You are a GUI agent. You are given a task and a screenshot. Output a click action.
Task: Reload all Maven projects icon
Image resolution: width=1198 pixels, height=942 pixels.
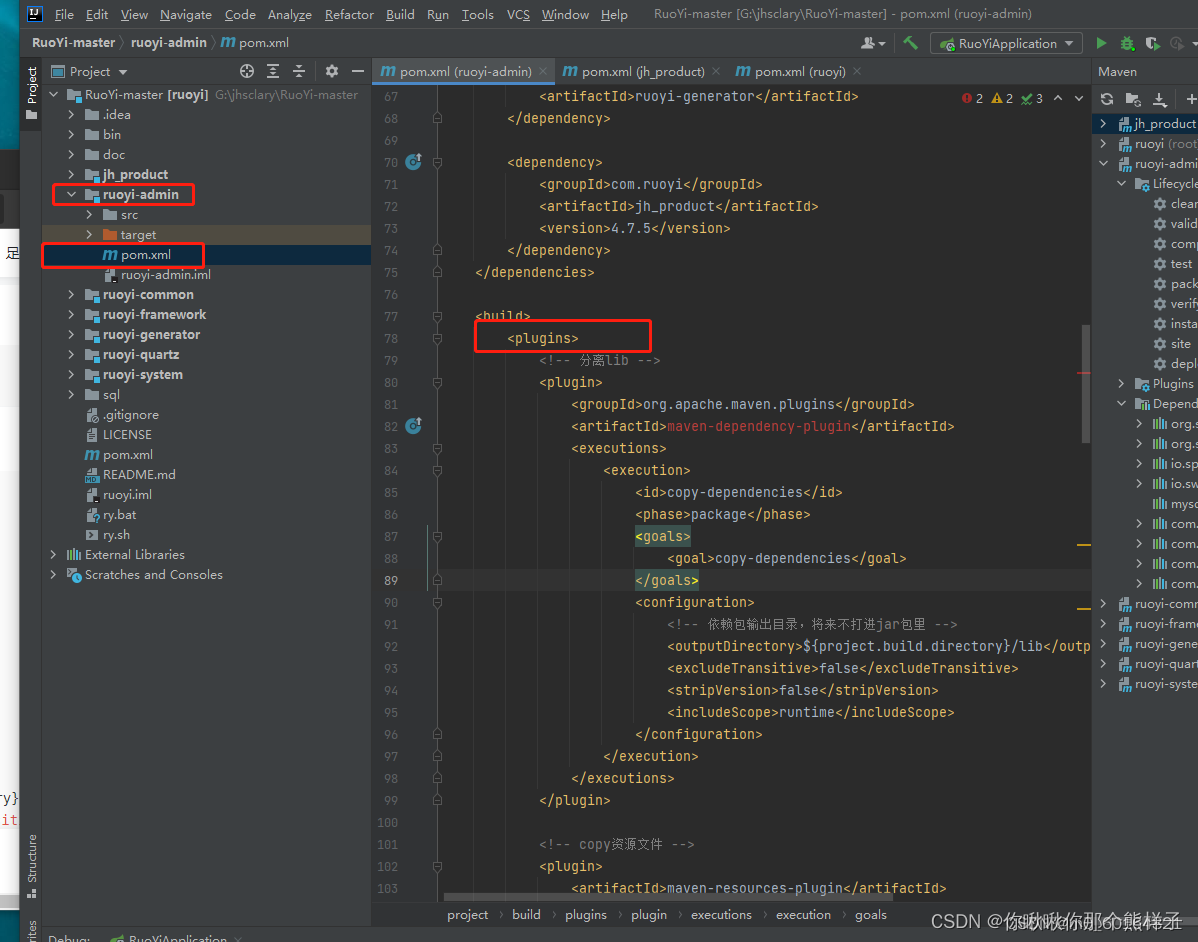coord(1106,99)
